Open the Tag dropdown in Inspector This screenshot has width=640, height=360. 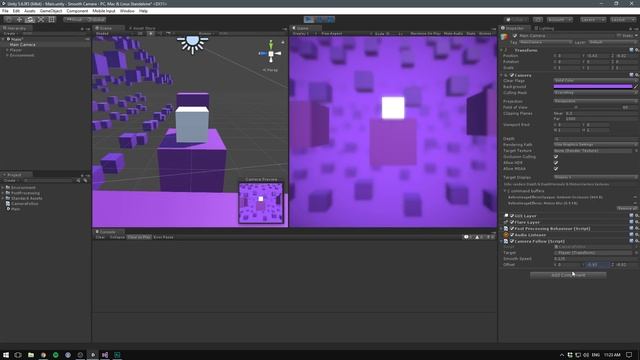click(545, 42)
